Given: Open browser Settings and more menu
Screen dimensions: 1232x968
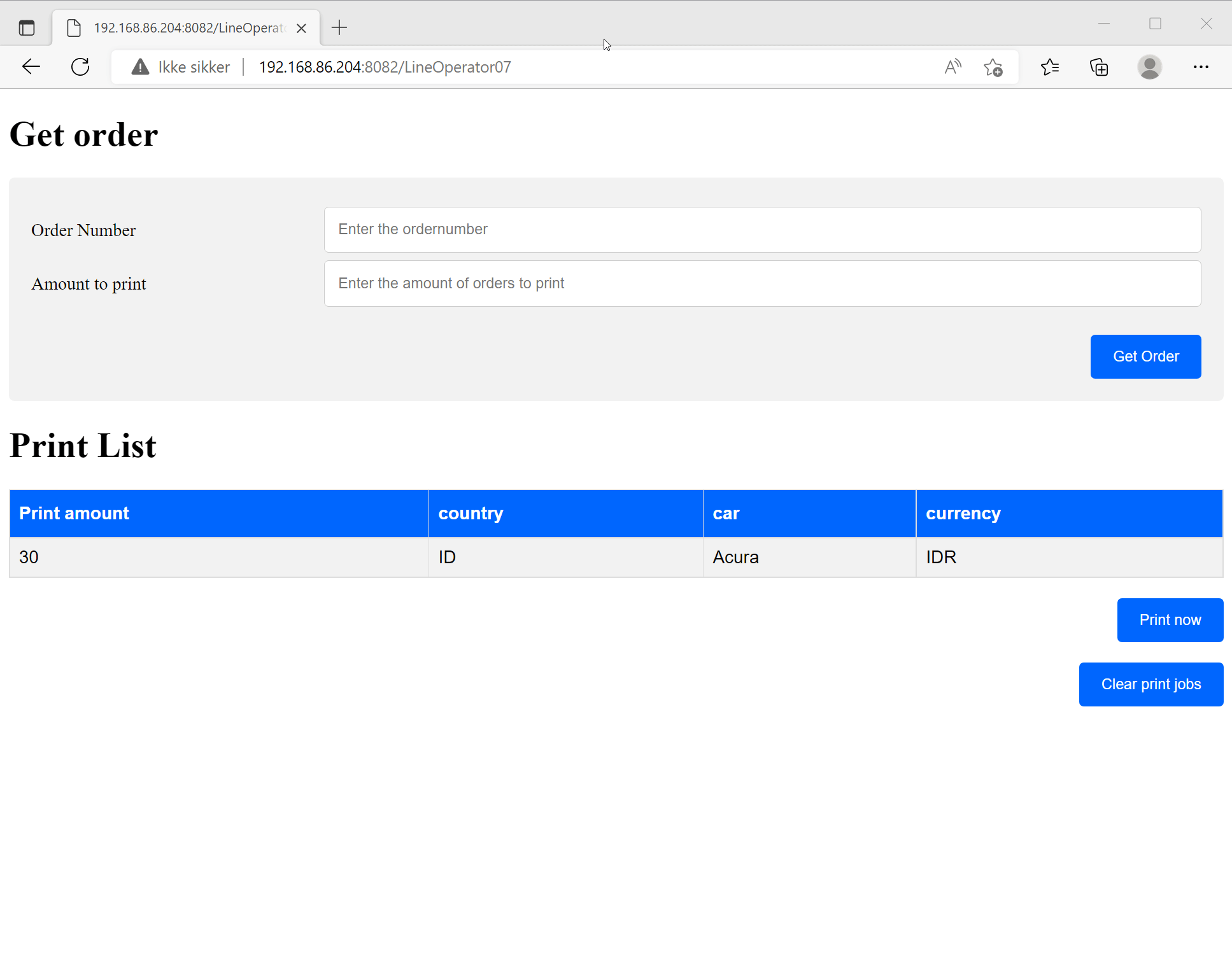Looking at the screenshot, I should [1201, 67].
